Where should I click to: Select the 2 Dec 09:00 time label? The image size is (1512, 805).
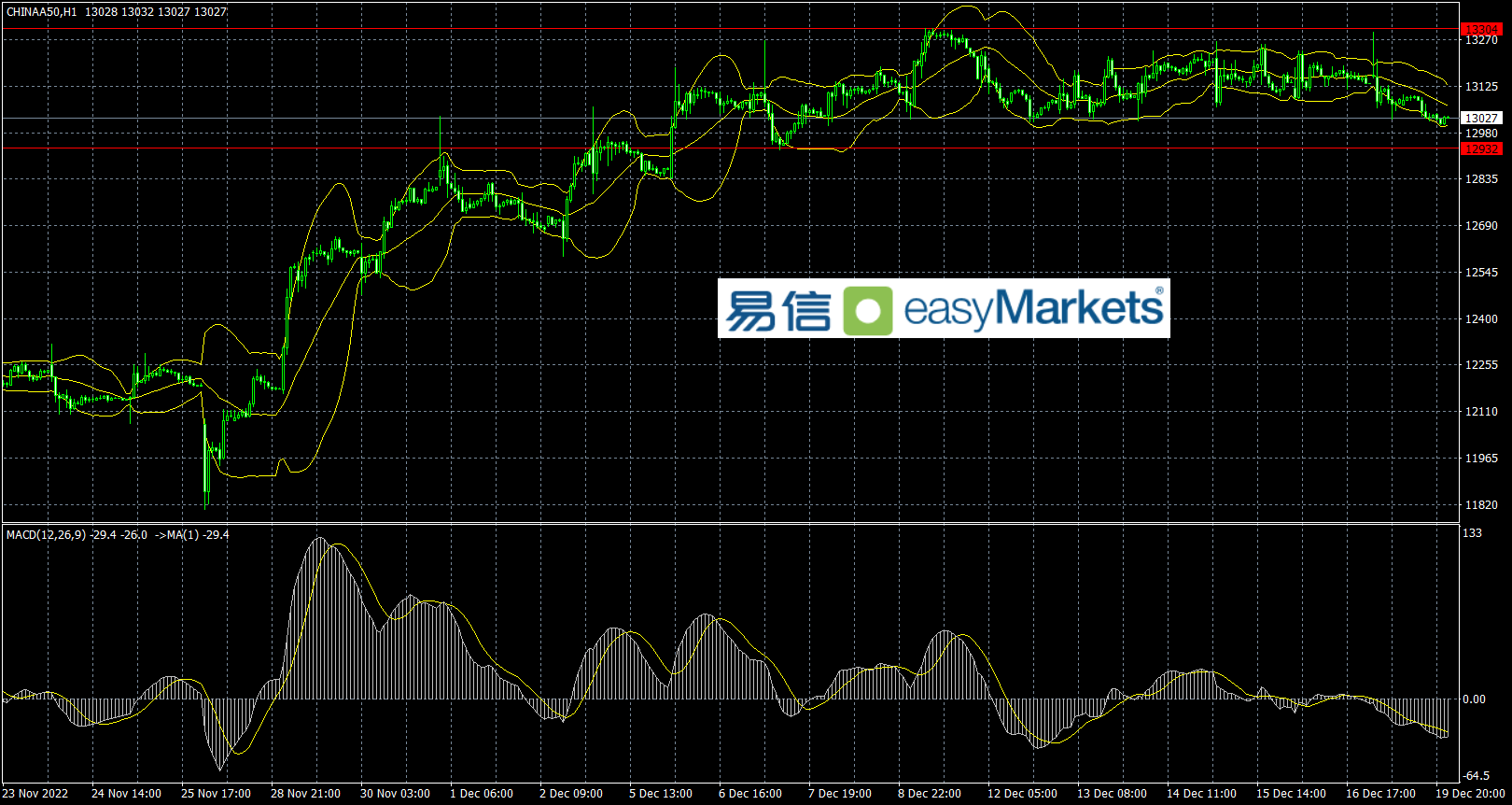coord(571,794)
